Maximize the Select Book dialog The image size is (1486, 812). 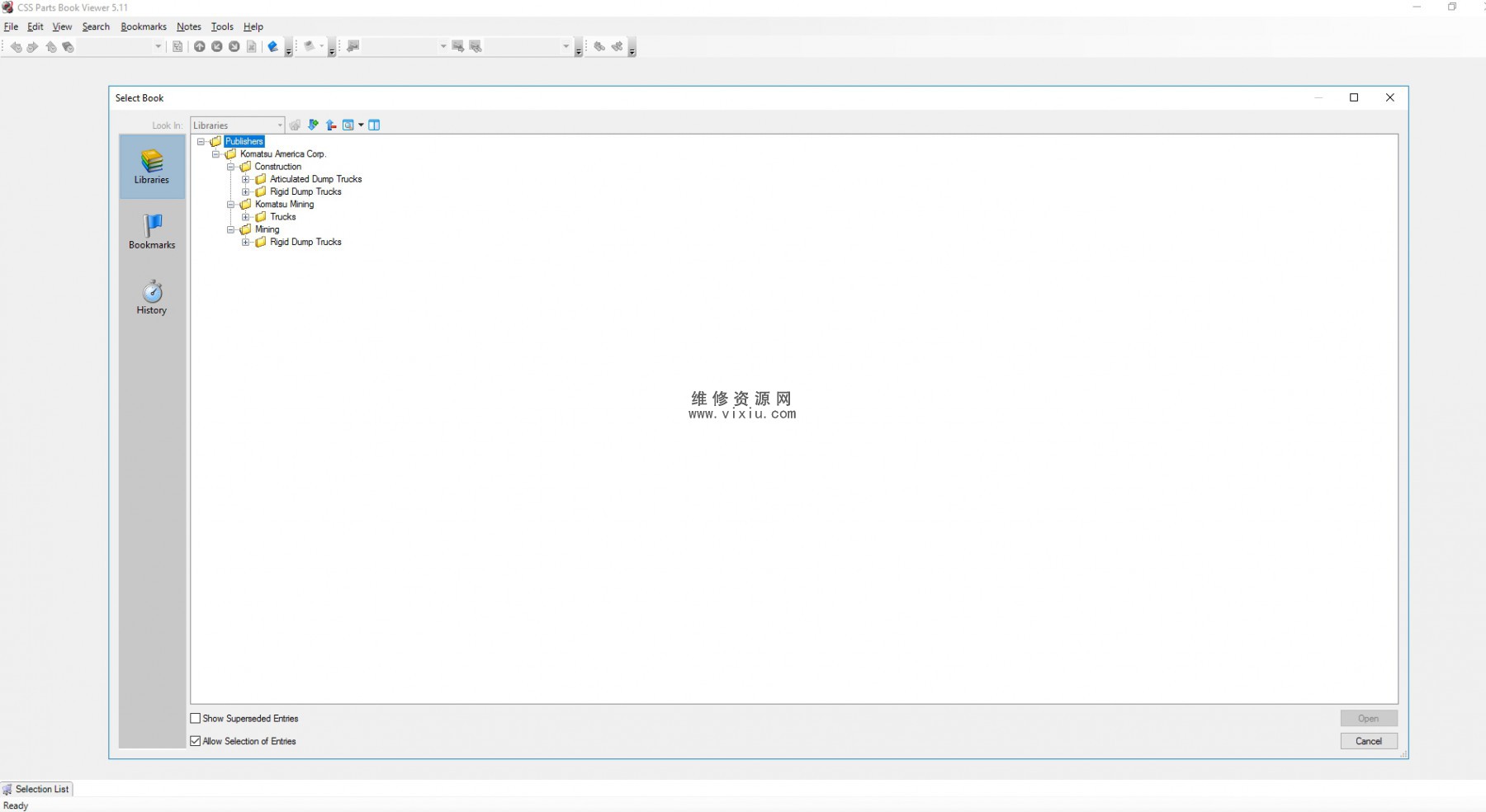coord(1354,97)
